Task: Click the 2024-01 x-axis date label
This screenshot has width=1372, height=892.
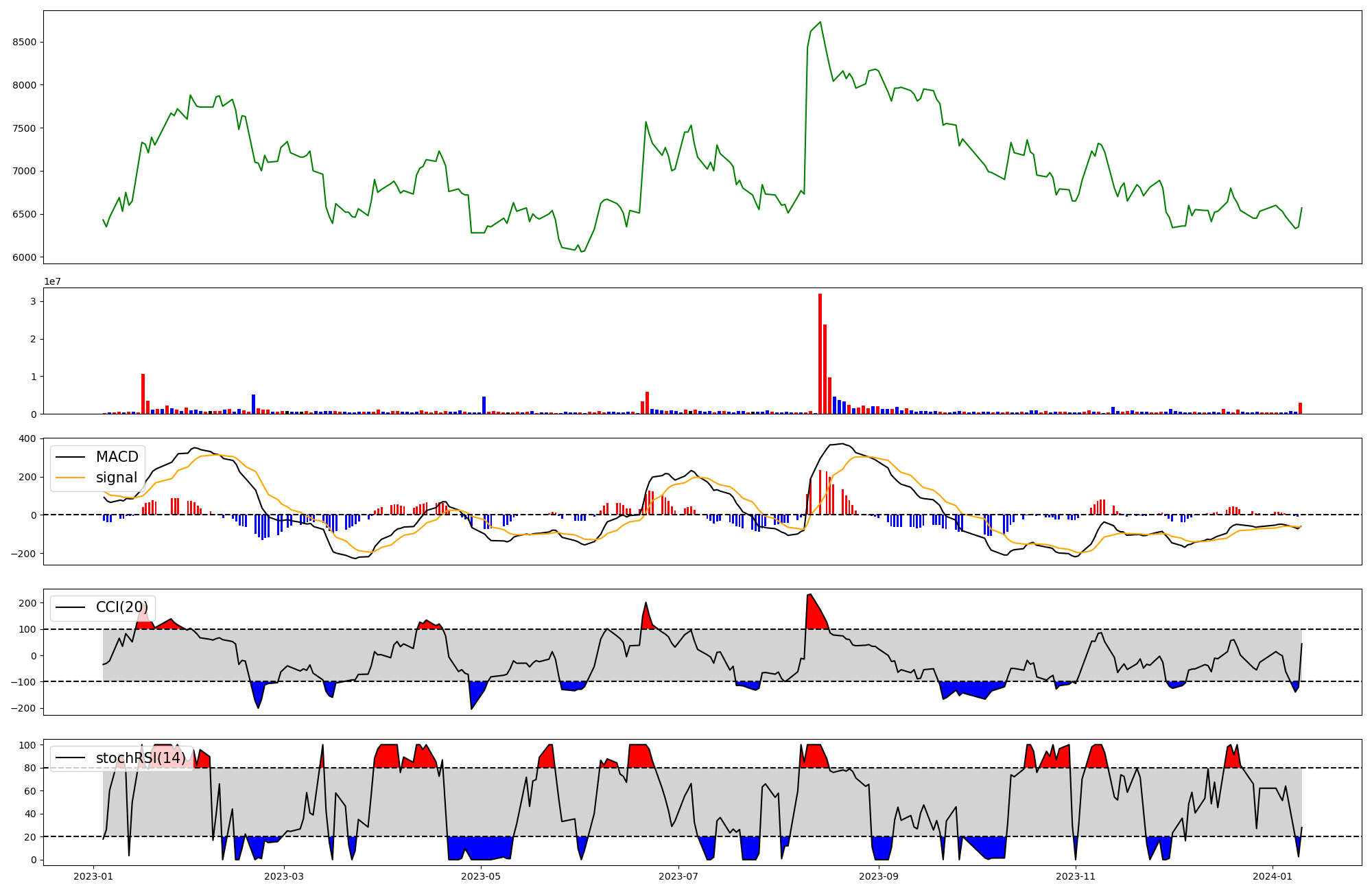Action: point(1273,876)
